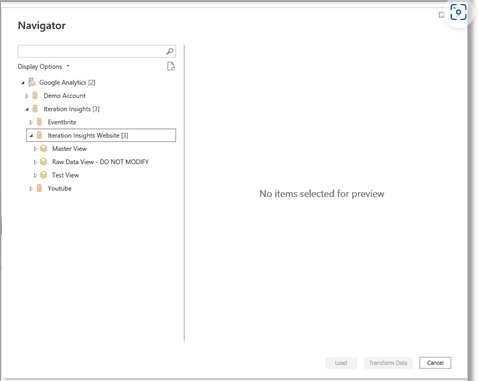Collapse the Google Analytics [2] node

pyautogui.click(x=23, y=82)
